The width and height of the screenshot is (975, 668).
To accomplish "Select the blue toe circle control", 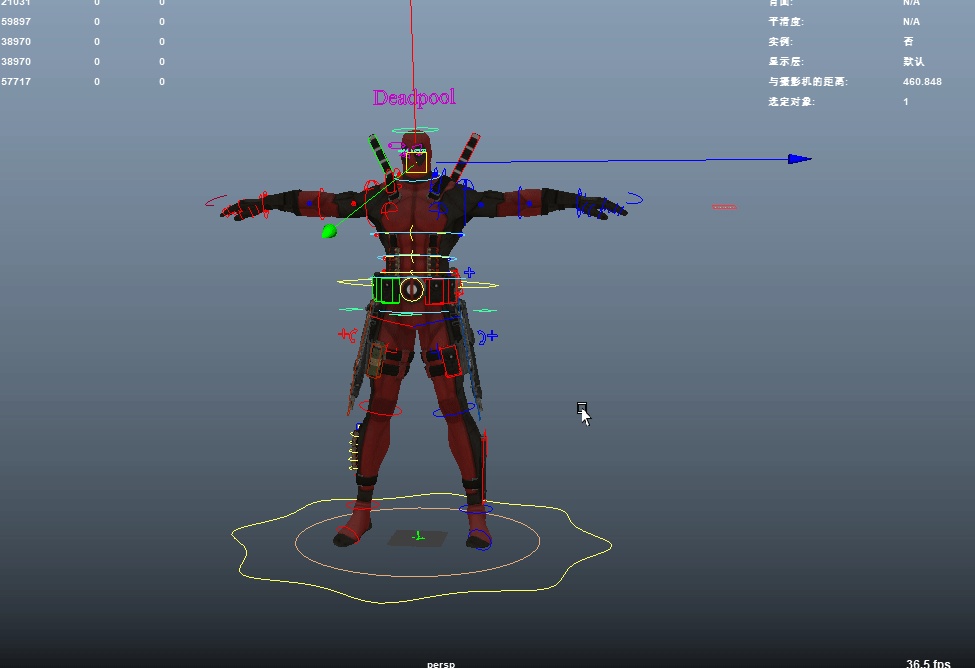I will click(479, 539).
